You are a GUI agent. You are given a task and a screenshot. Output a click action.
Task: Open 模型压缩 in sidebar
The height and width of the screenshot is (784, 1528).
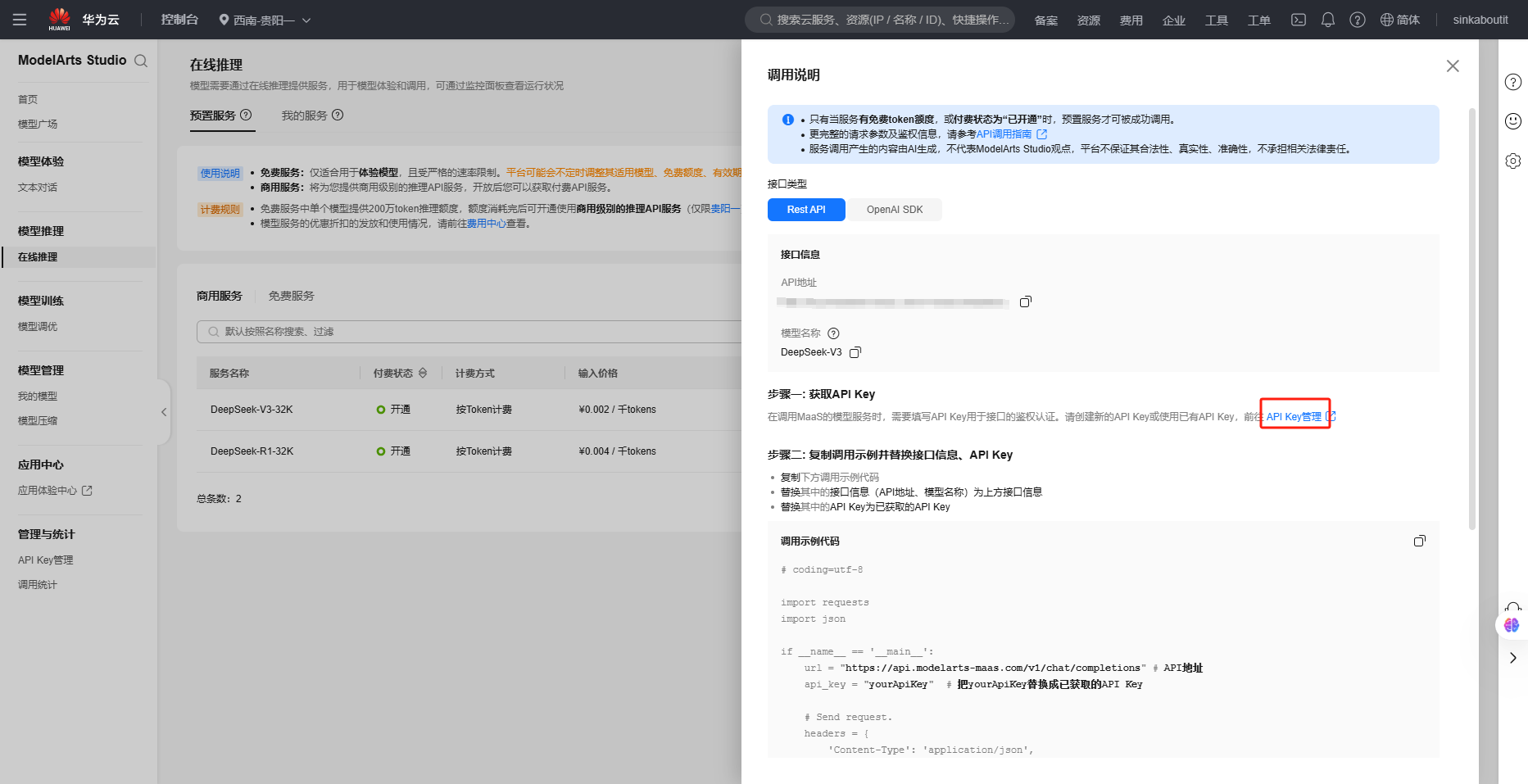click(x=38, y=420)
